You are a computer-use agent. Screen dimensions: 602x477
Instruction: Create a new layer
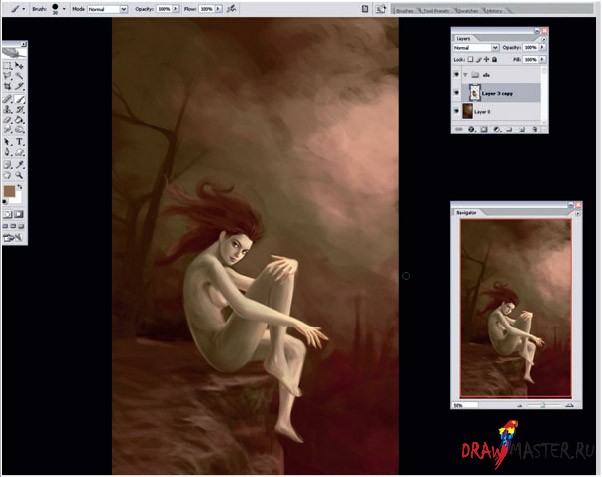point(522,129)
